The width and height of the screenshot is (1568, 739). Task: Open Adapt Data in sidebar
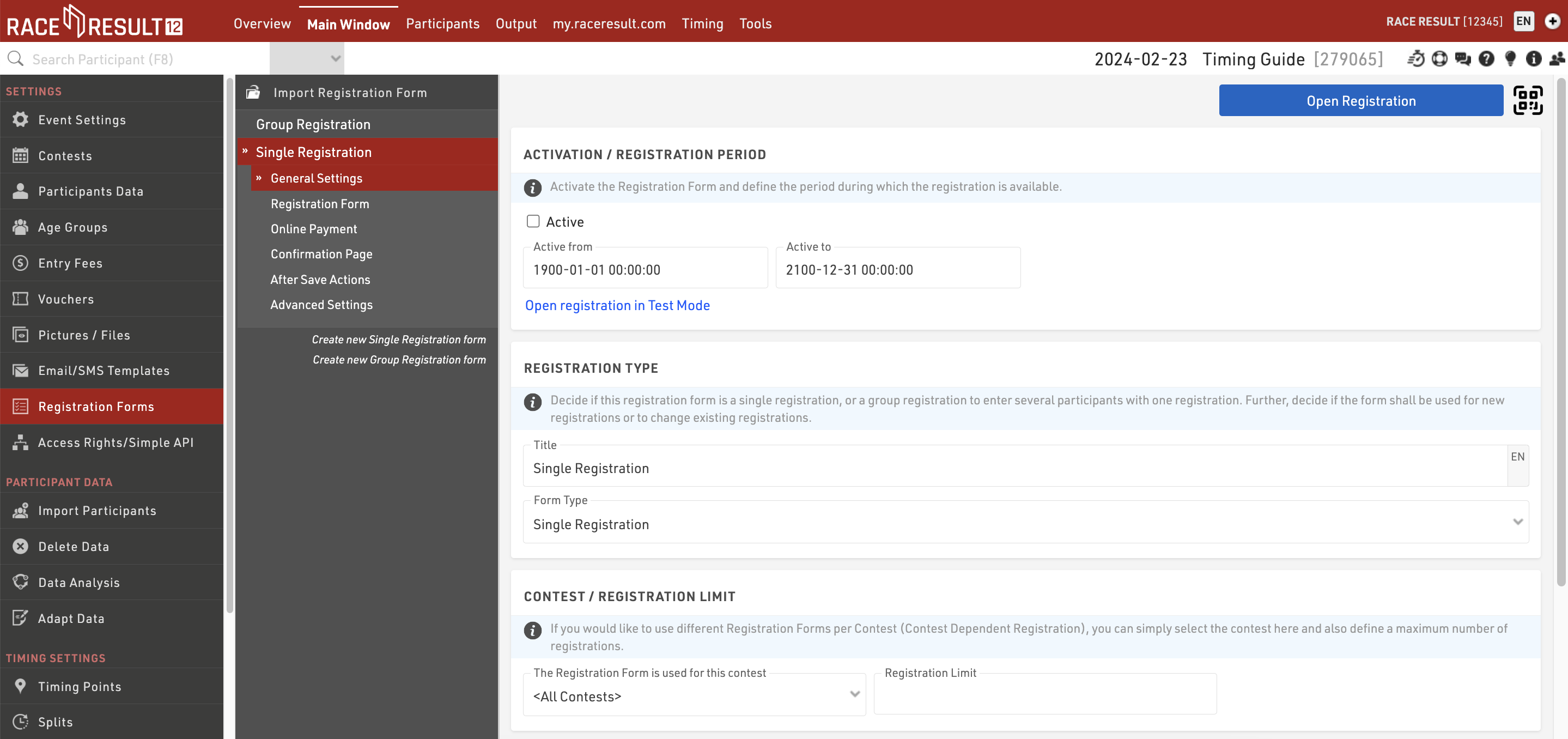(111, 619)
